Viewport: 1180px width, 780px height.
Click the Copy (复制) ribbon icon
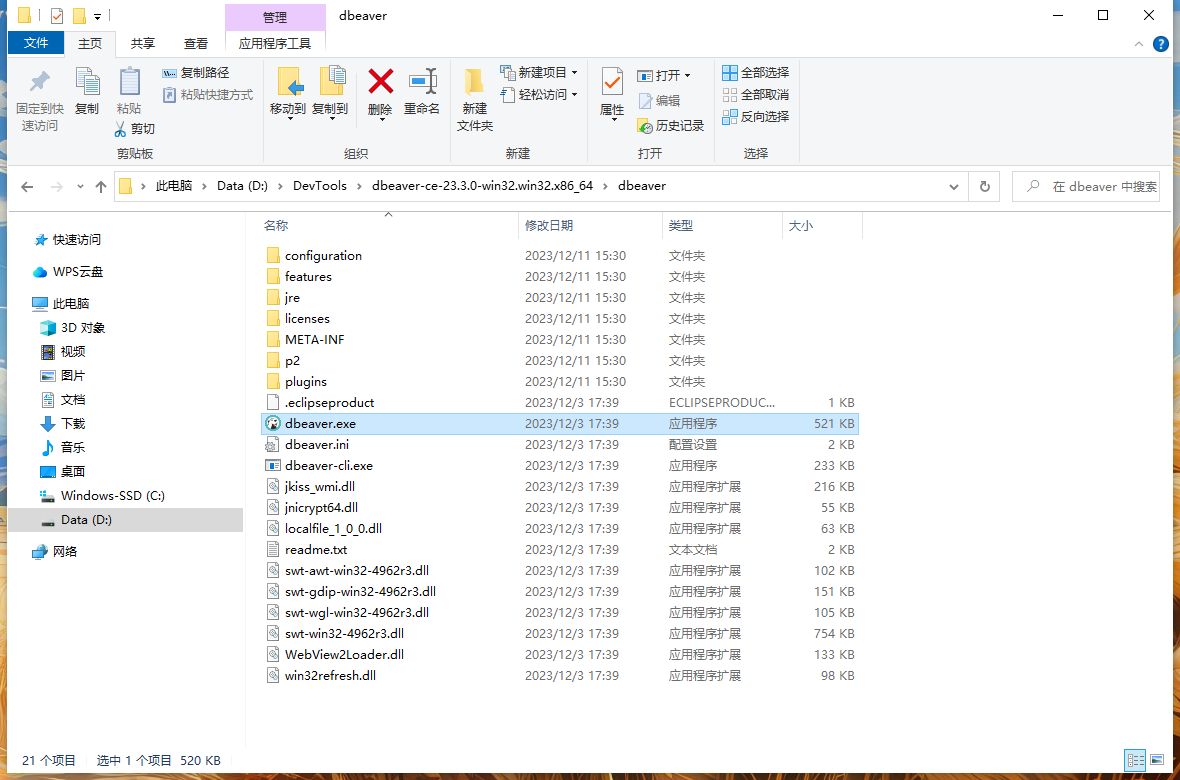click(x=87, y=81)
